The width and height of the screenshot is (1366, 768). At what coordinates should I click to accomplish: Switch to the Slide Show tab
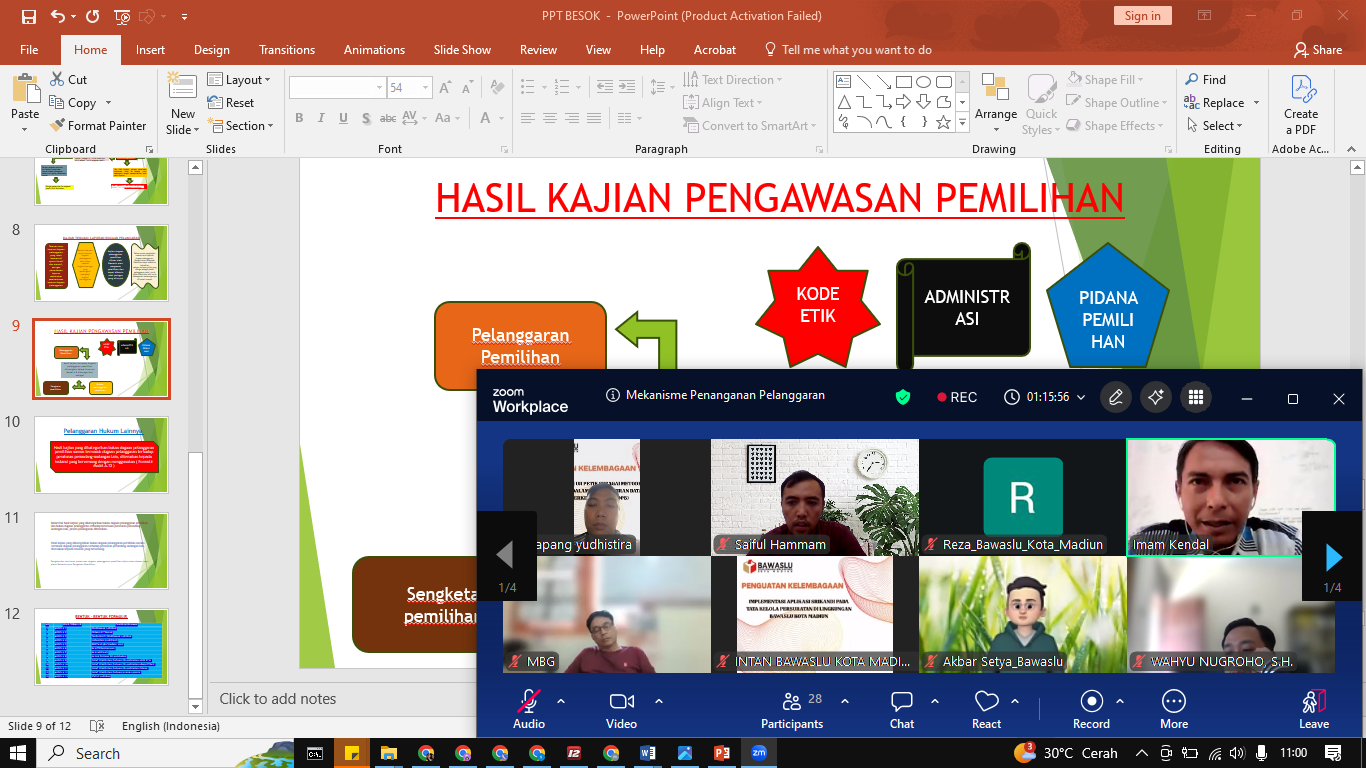click(x=462, y=50)
